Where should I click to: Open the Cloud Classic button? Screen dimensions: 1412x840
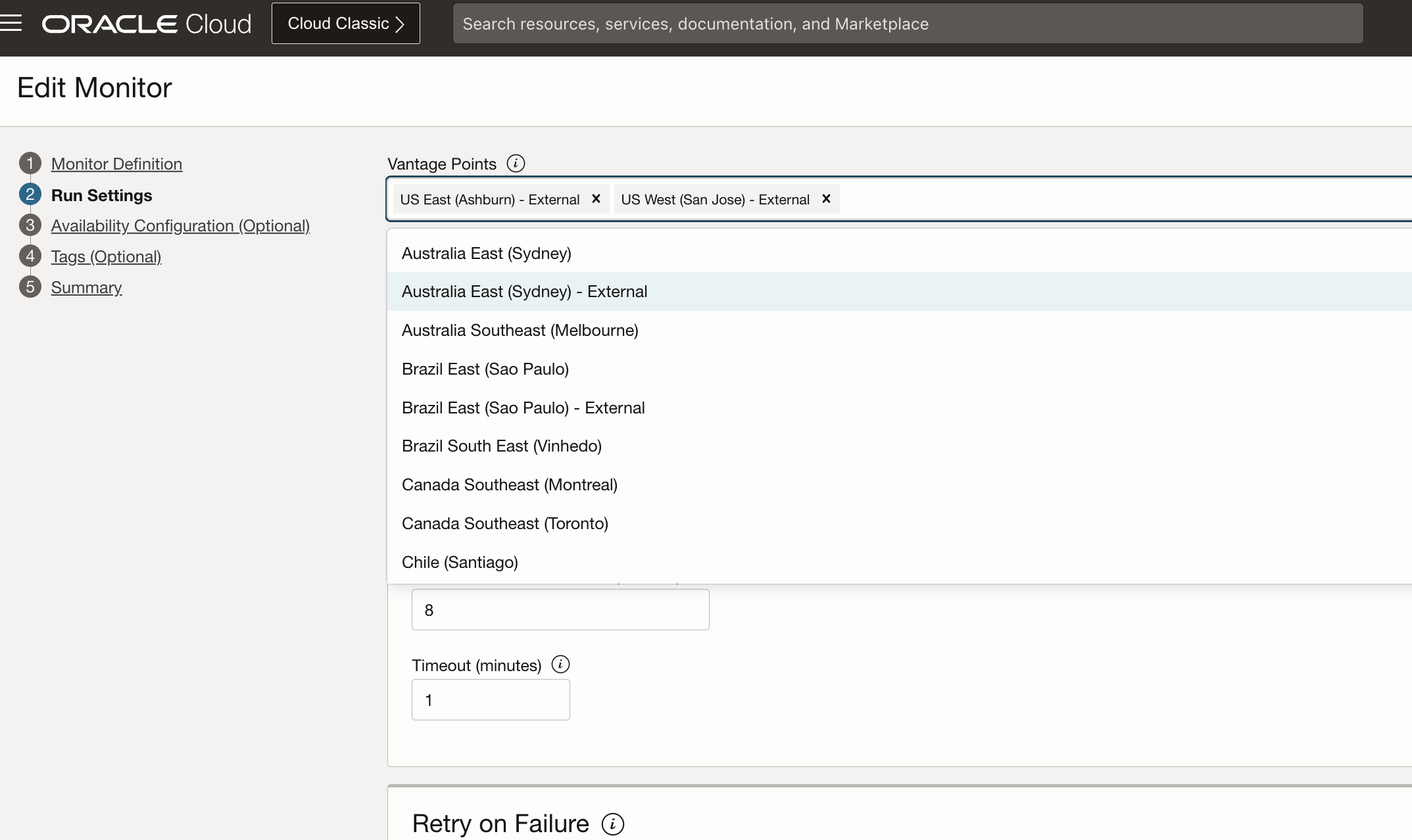(x=345, y=24)
